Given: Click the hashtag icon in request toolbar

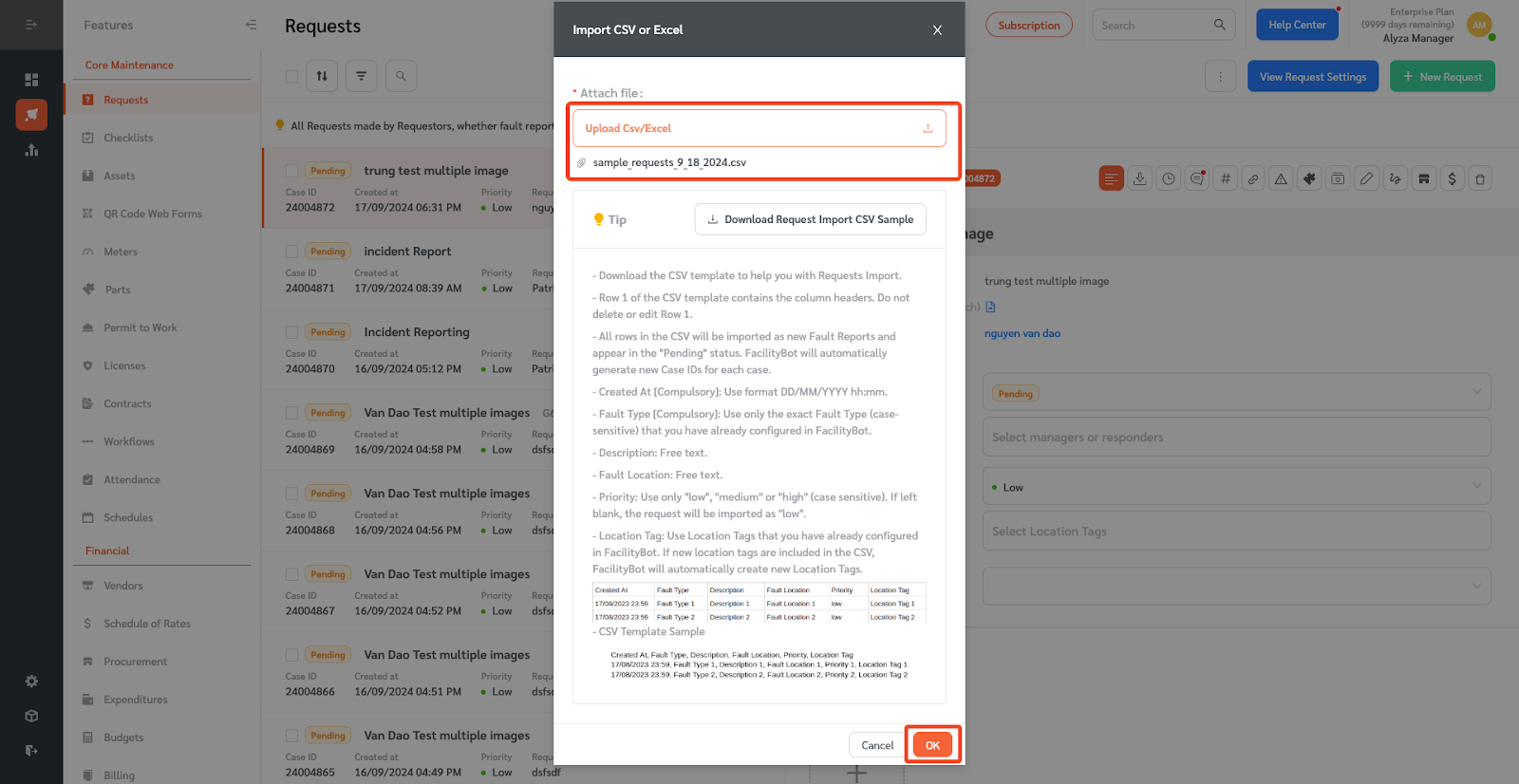Looking at the screenshot, I should (1226, 178).
